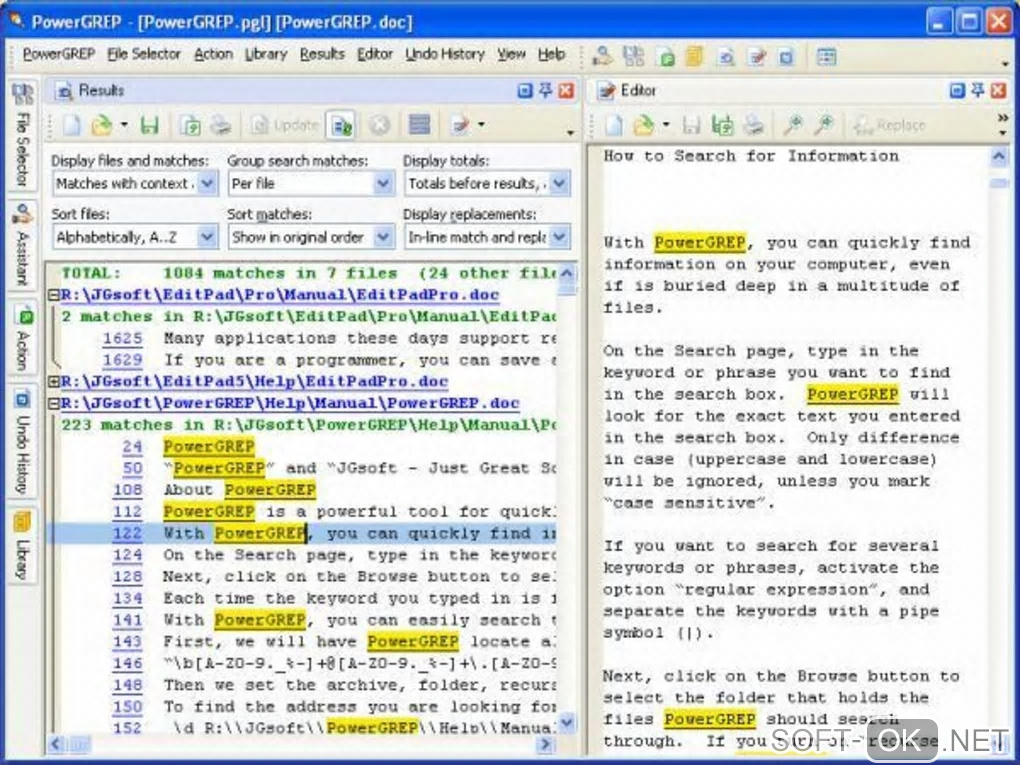Open the Assistant panel from the main toolbar
The width and height of the screenshot is (1020, 765).
click(x=603, y=56)
